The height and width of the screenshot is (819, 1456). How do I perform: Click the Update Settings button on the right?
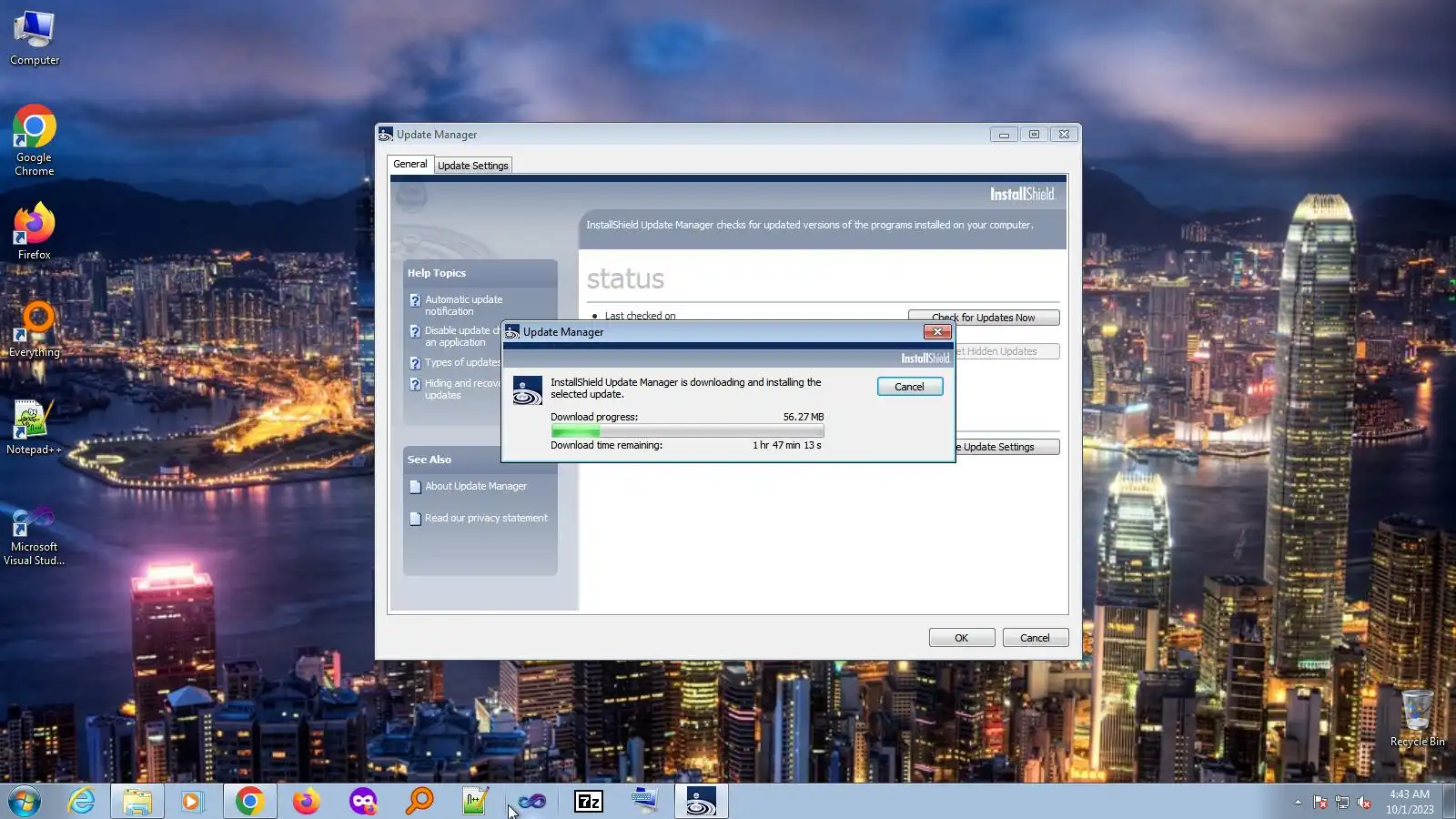1007,447
